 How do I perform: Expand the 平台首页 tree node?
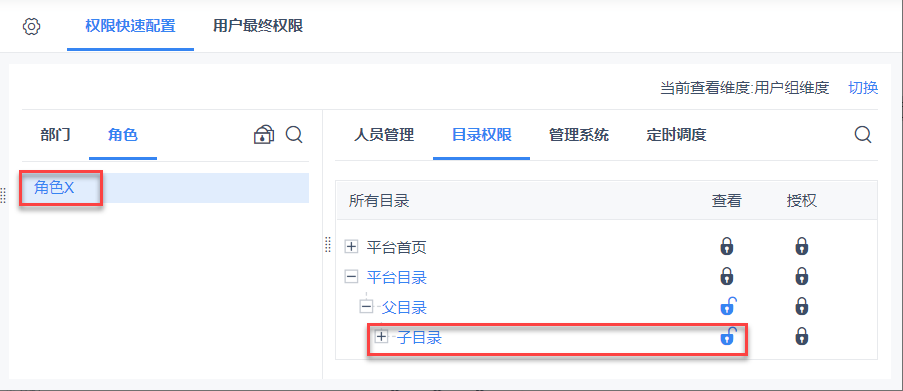[351, 247]
